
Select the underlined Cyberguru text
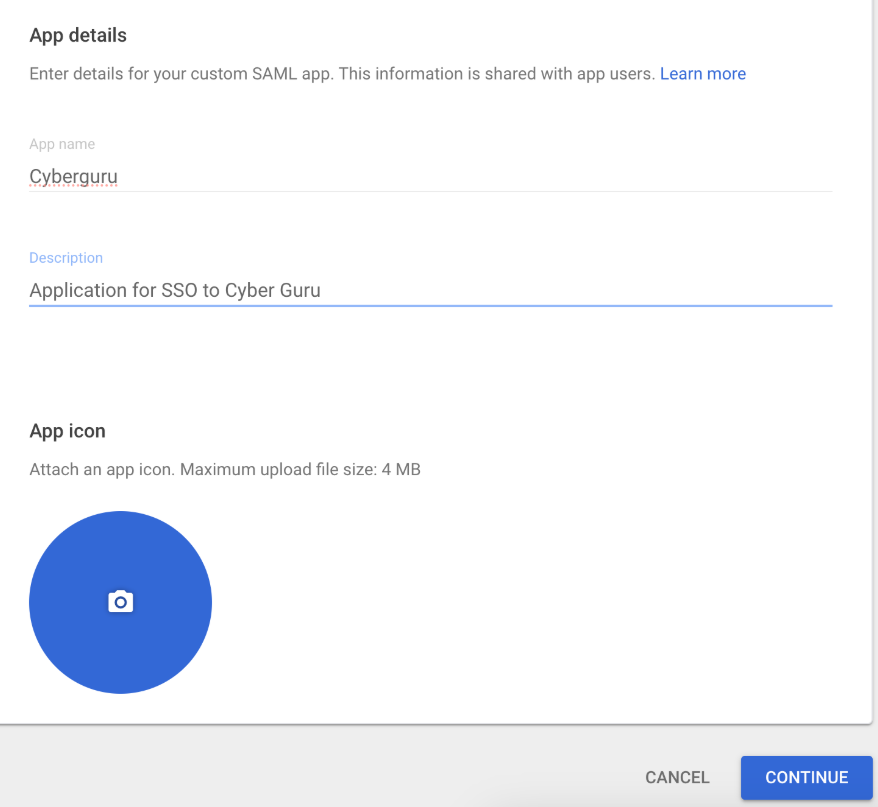click(73, 176)
